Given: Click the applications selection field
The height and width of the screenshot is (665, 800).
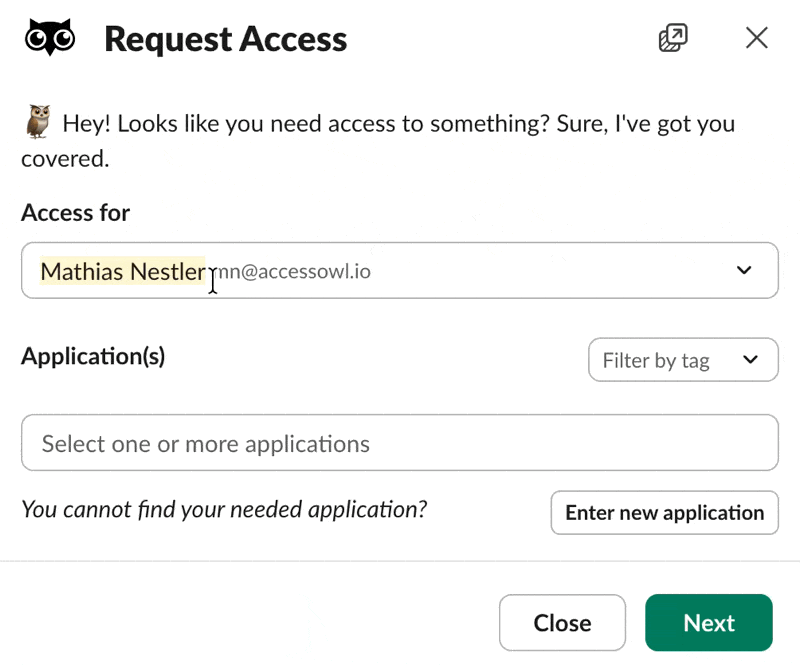Looking at the screenshot, I should pyautogui.click(x=400, y=443).
